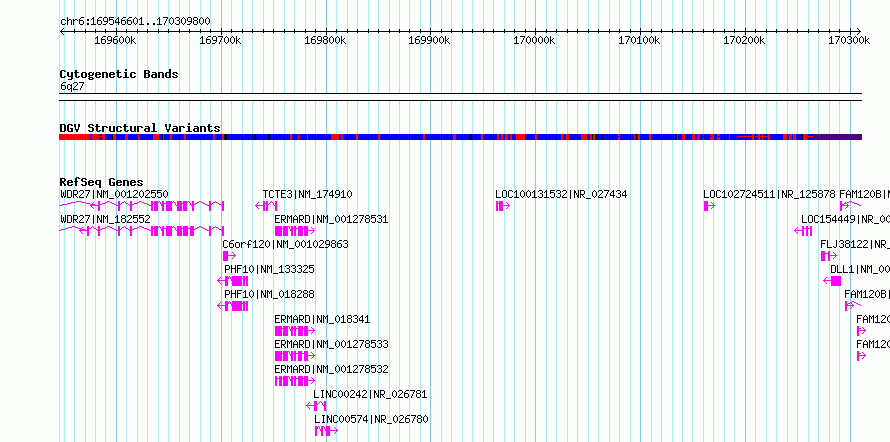Click the ERMARD NM_018341 gene glyph

tap(295, 331)
